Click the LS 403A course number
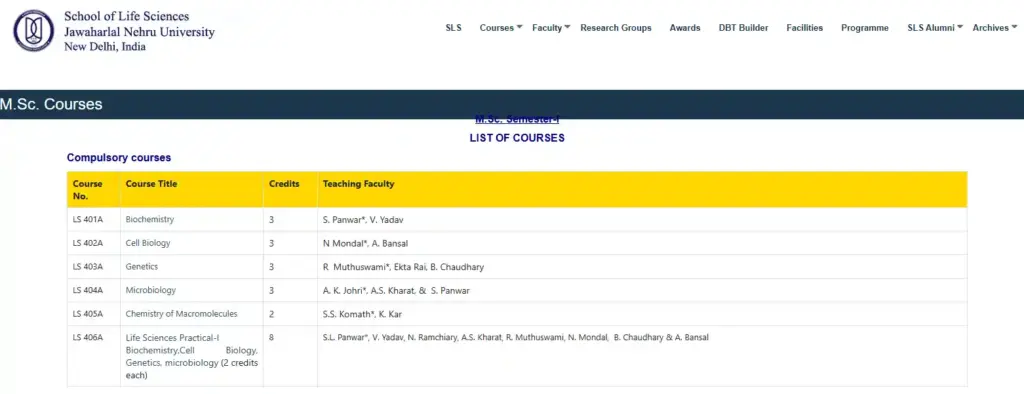This screenshot has height=394, width=1024. [x=88, y=267]
